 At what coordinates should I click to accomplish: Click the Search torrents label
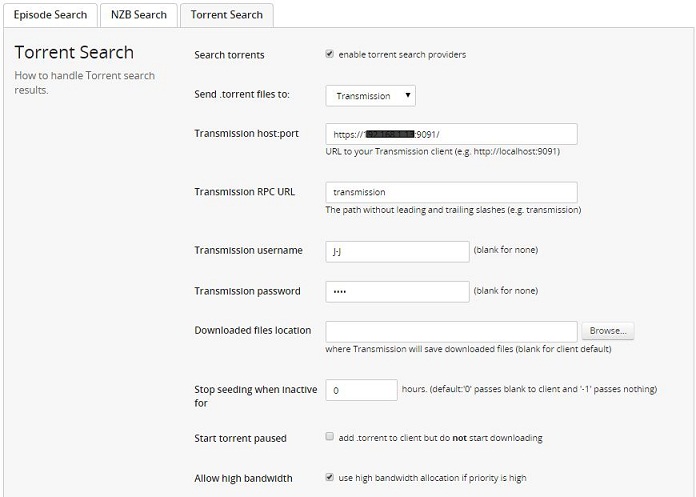point(229,55)
